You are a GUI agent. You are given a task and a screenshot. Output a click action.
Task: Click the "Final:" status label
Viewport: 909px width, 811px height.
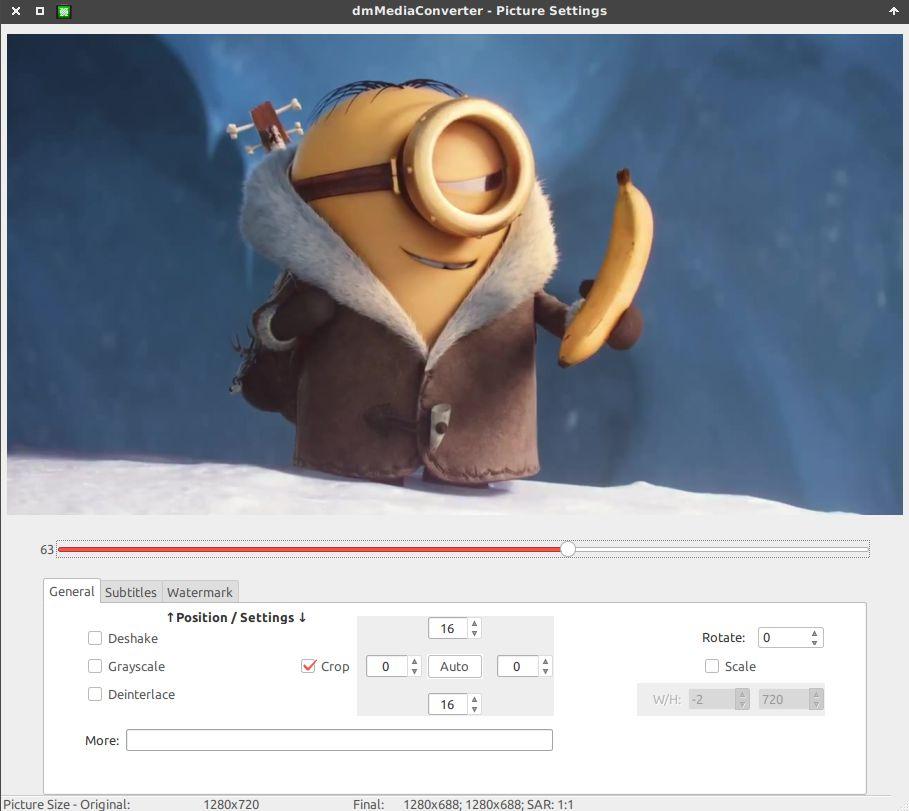(369, 804)
